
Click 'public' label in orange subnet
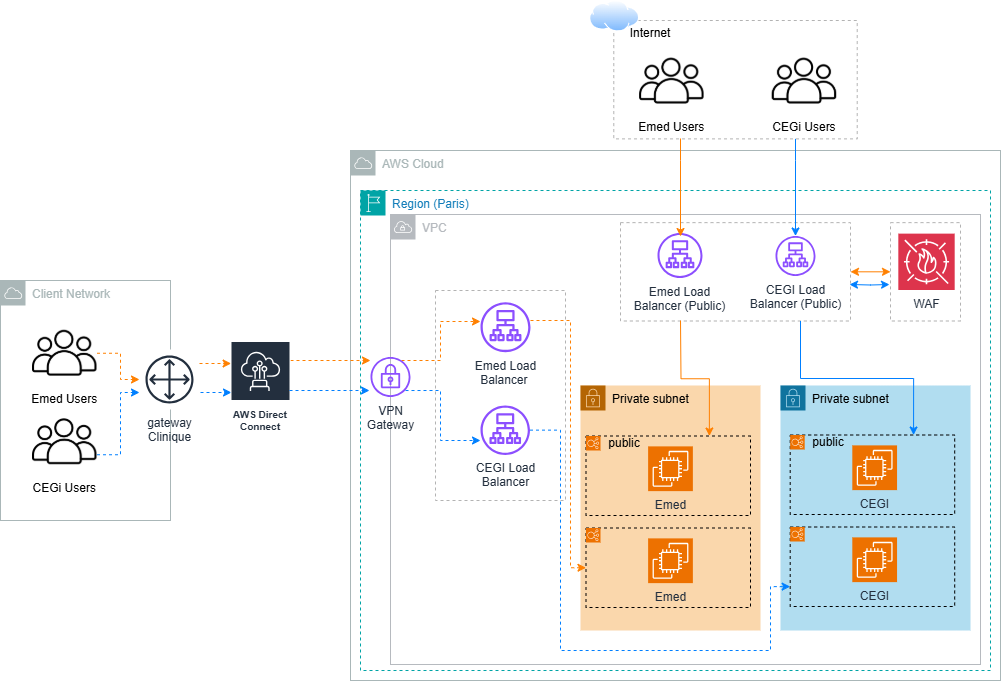[624, 442]
